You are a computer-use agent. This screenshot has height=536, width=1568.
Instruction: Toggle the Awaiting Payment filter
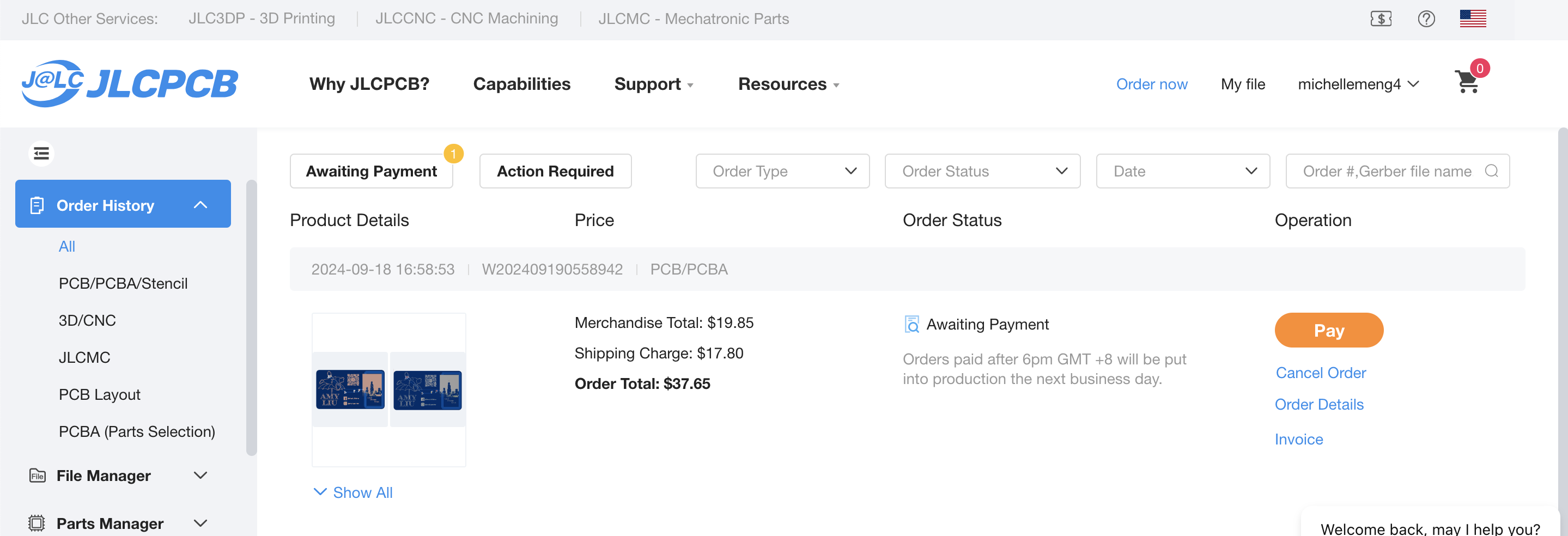(x=372, y=172)
